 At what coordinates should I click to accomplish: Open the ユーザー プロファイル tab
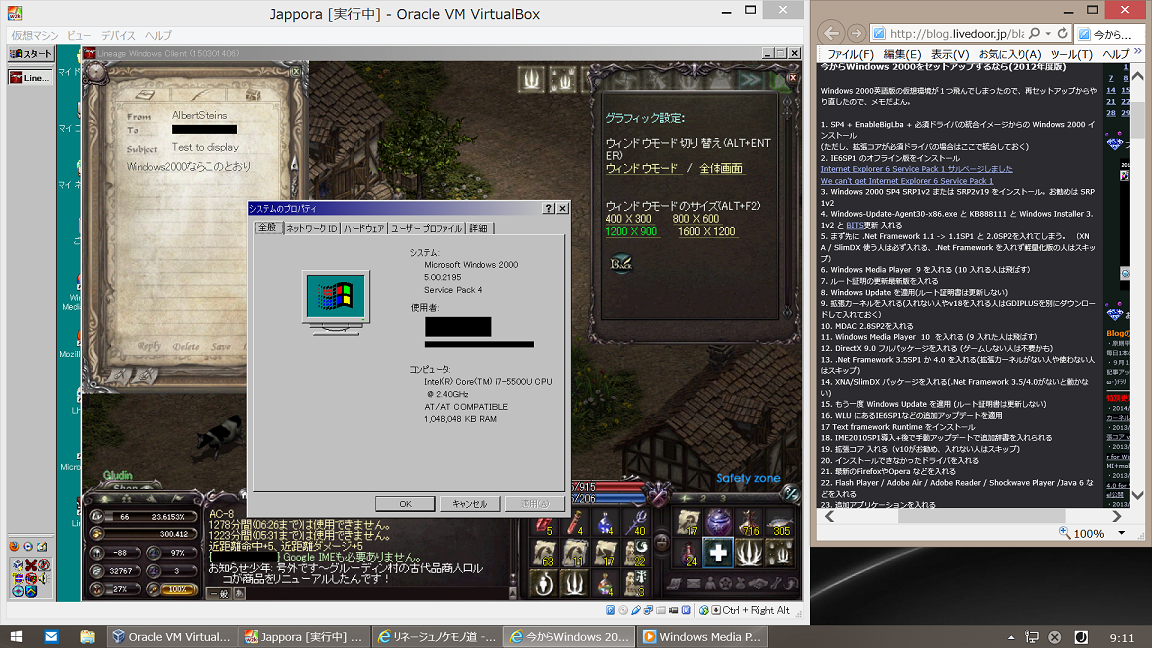point(426,228)
